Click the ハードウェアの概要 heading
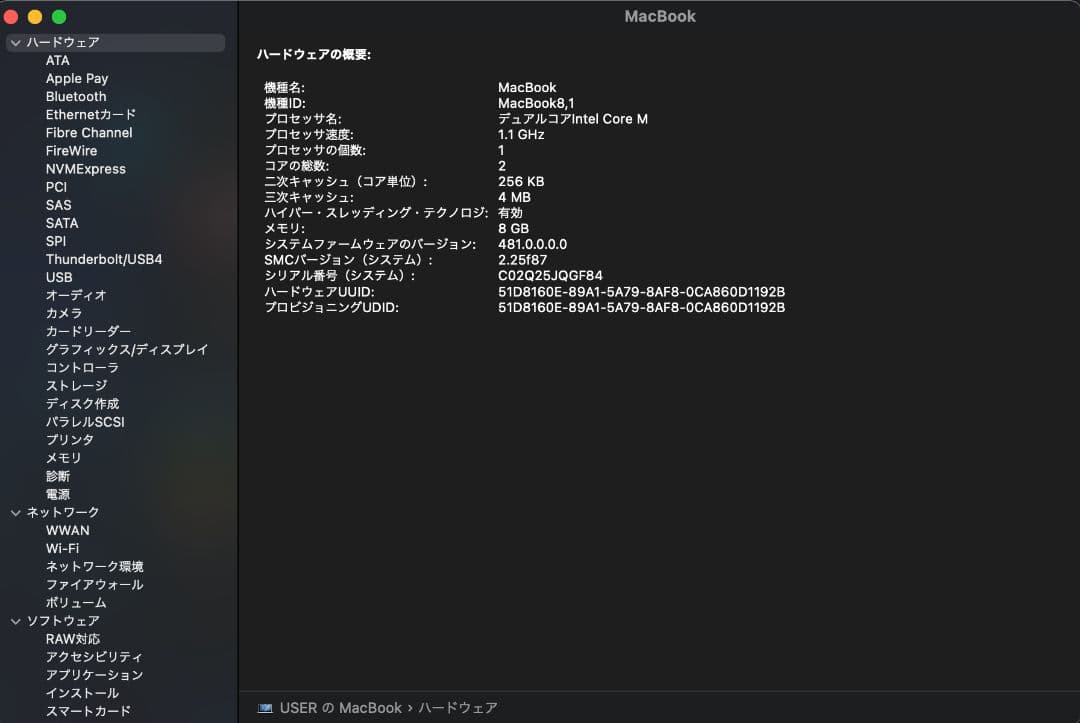Viewport: 1080px width, 723px height. 313,54
